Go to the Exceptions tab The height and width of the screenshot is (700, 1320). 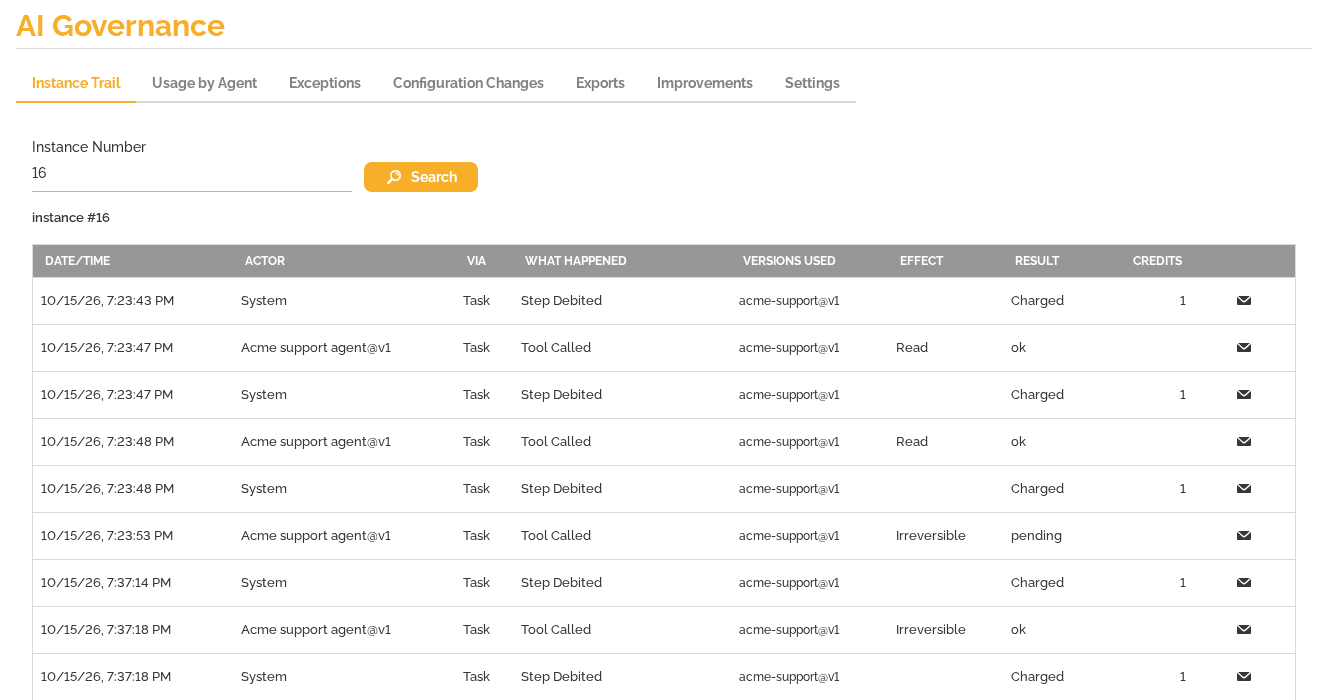(325, 83)
